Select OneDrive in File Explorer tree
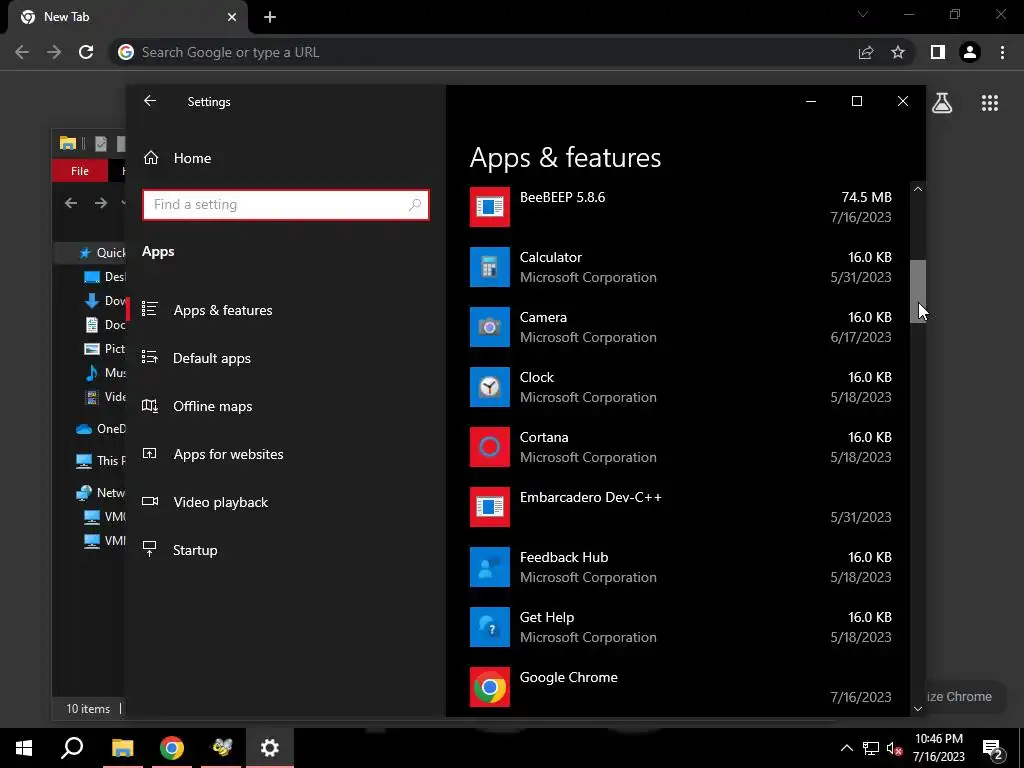 (100, 428)
